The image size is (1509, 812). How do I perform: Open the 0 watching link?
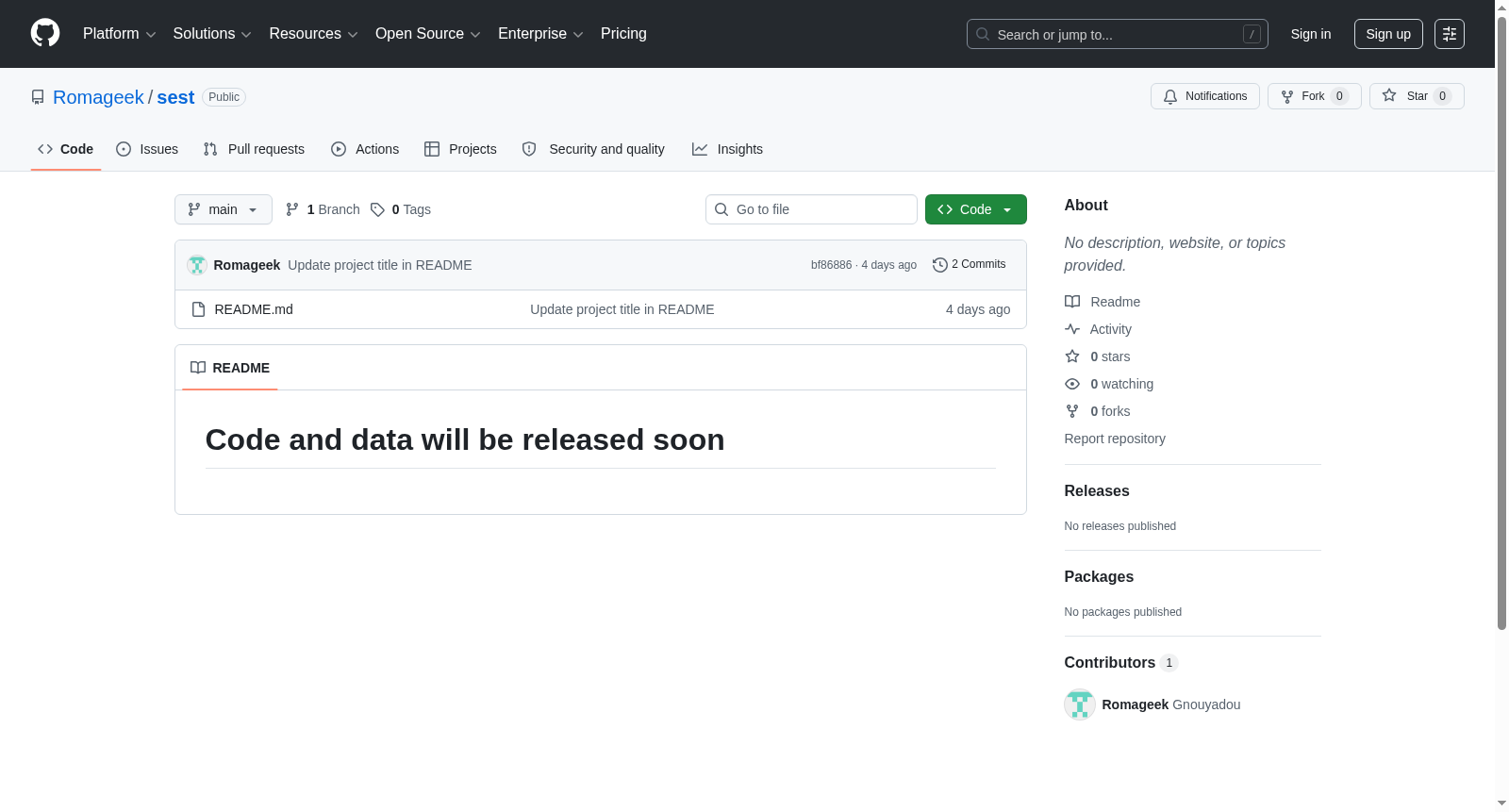[1109, 384]
